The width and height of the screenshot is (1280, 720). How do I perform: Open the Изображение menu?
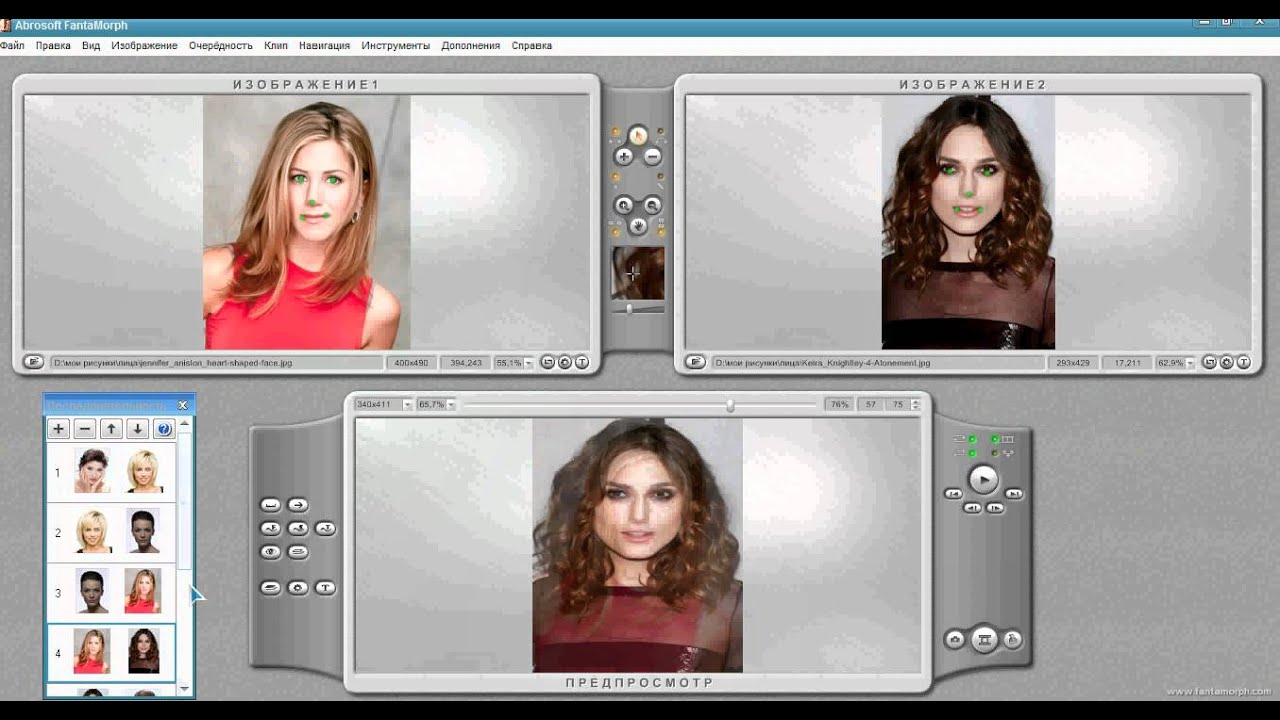click(x=144, y=46)
